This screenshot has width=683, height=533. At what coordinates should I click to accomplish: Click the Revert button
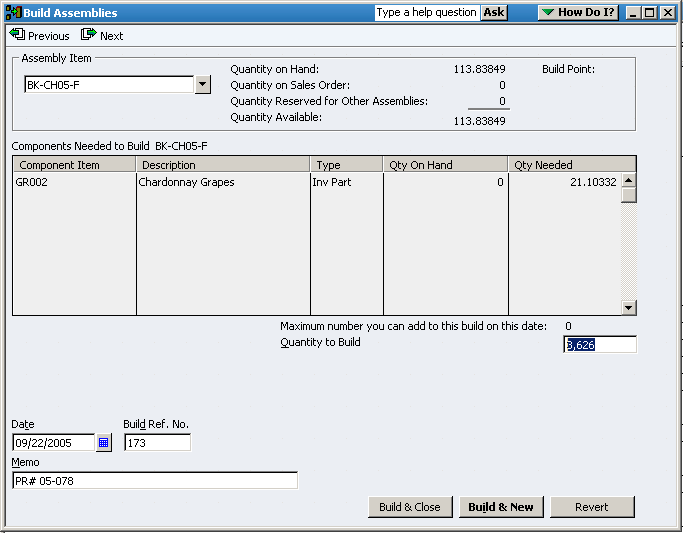[x=591, y=507]
